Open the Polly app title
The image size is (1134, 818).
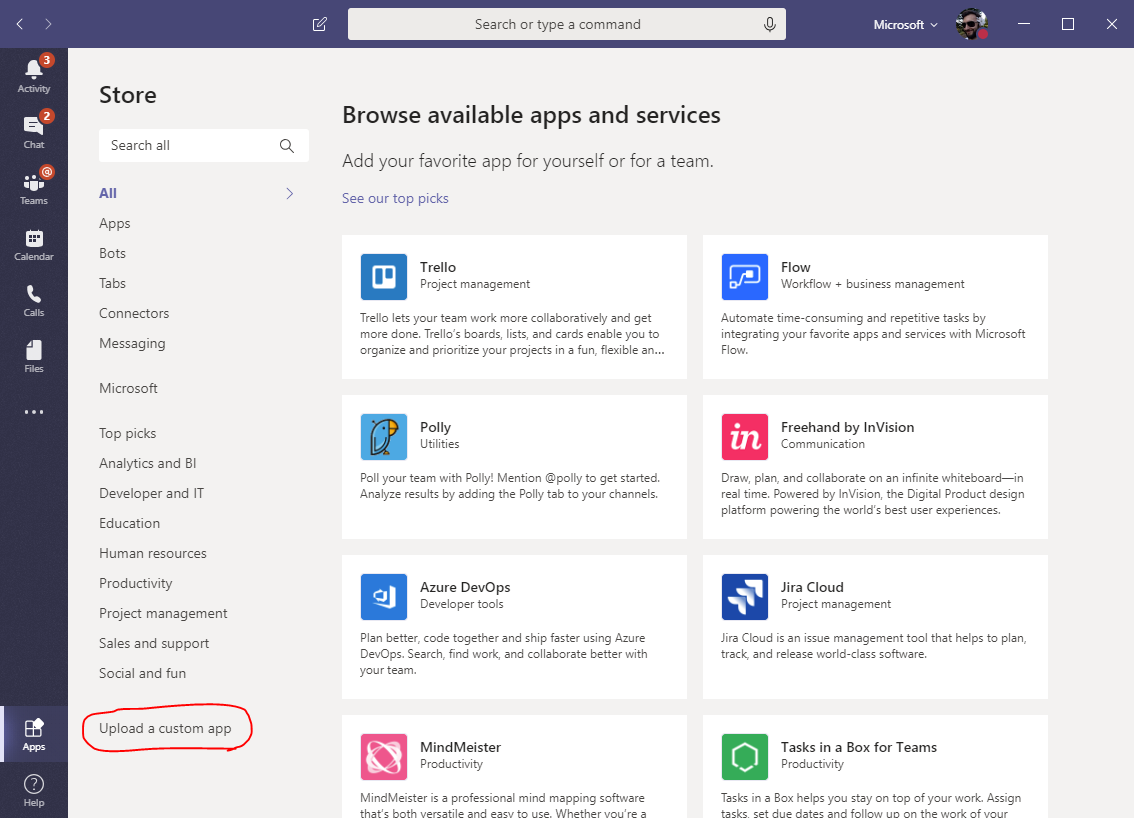pyautogui.click(x=435, y=427)
